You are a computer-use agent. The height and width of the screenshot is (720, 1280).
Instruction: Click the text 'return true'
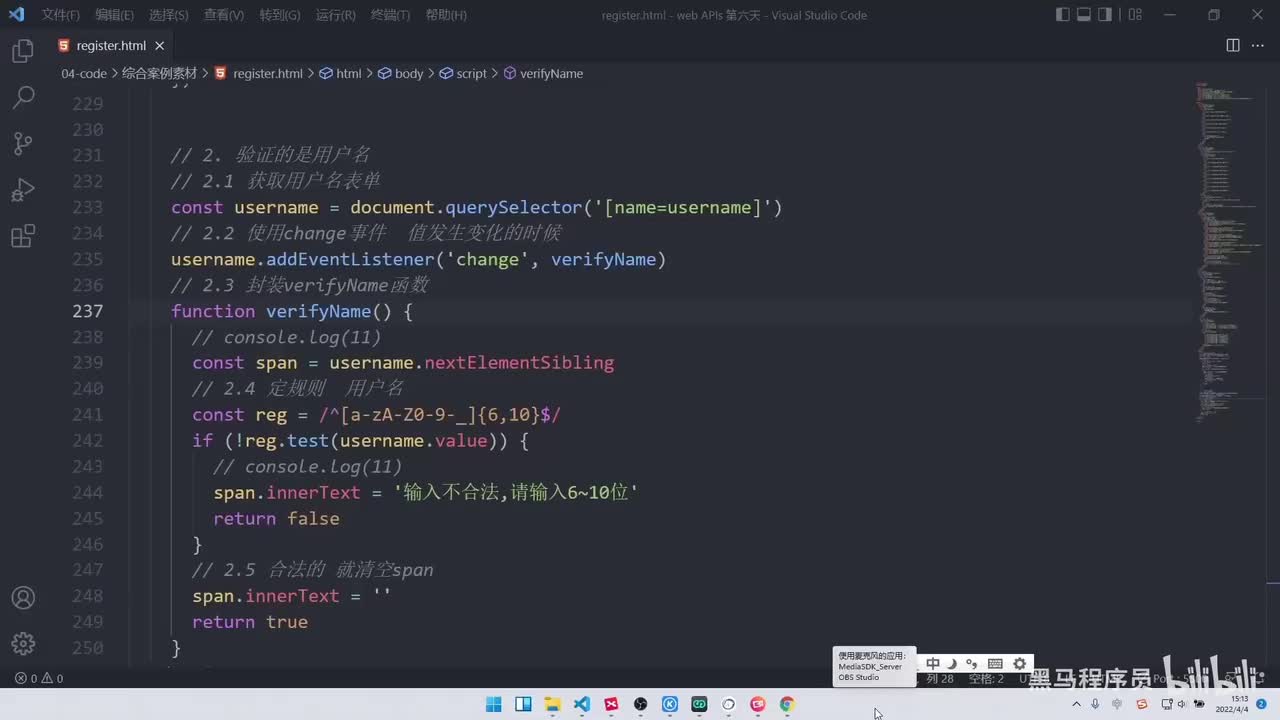tap(250, 621)
